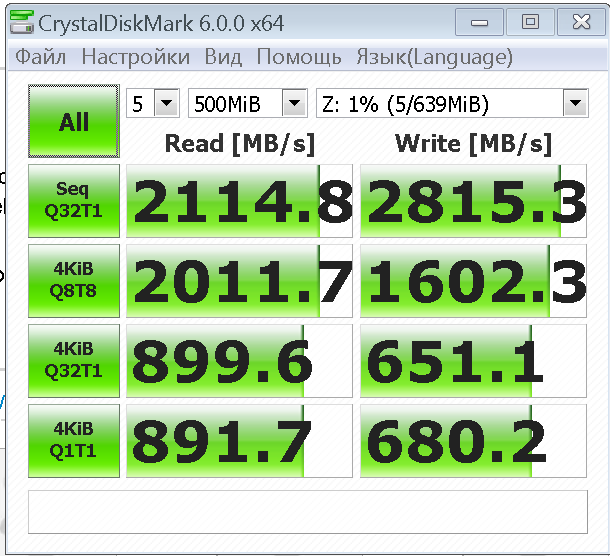Open the 500MiB test size dropdown
610x556 pixels.
248,103
